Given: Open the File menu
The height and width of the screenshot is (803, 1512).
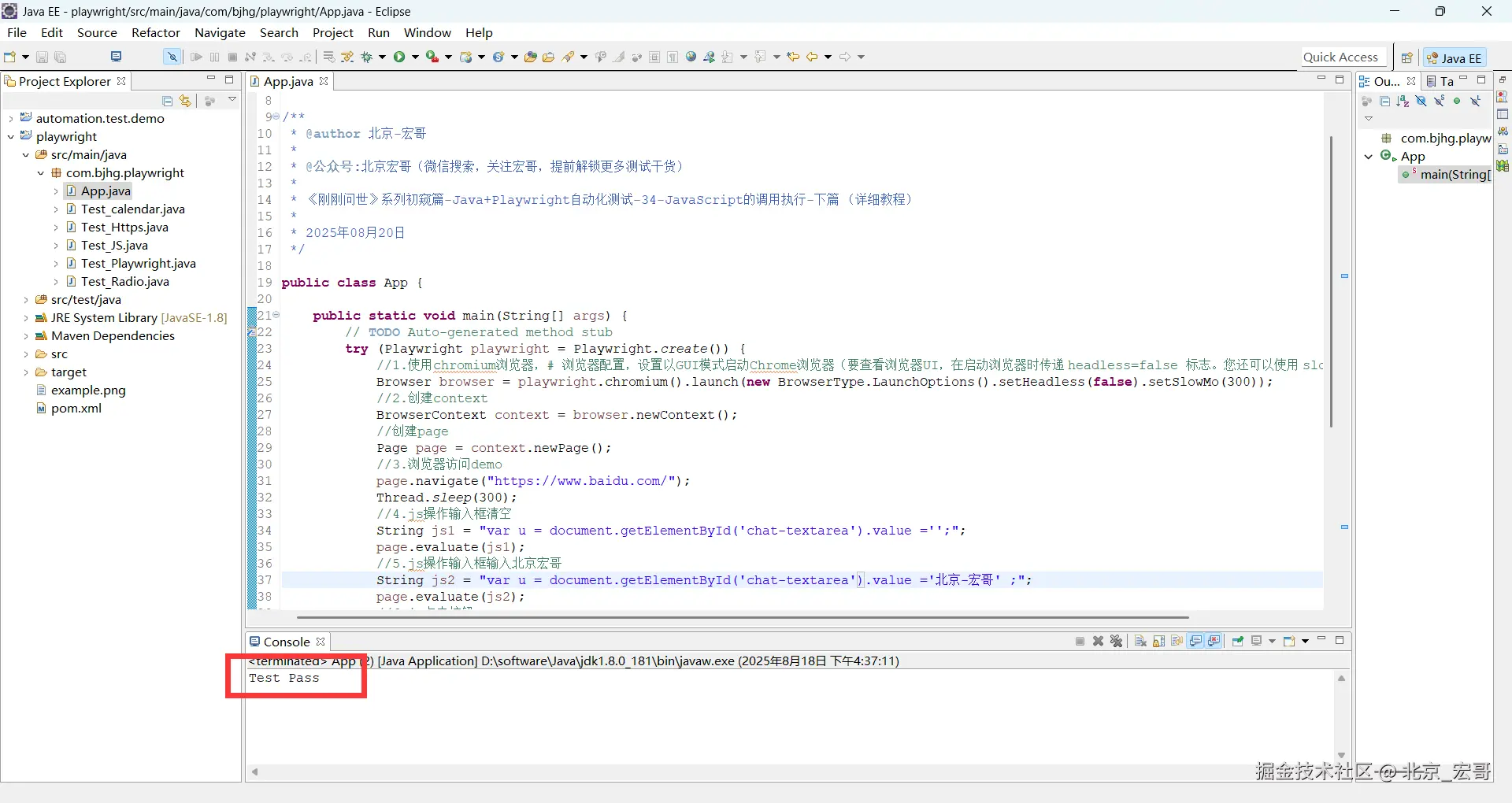Looking at the screenshot, I should tap(17, 32).
